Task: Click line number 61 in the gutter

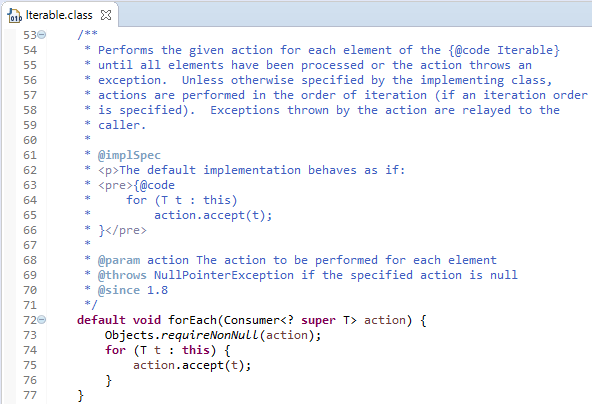Action: click(x=30, y=155)
